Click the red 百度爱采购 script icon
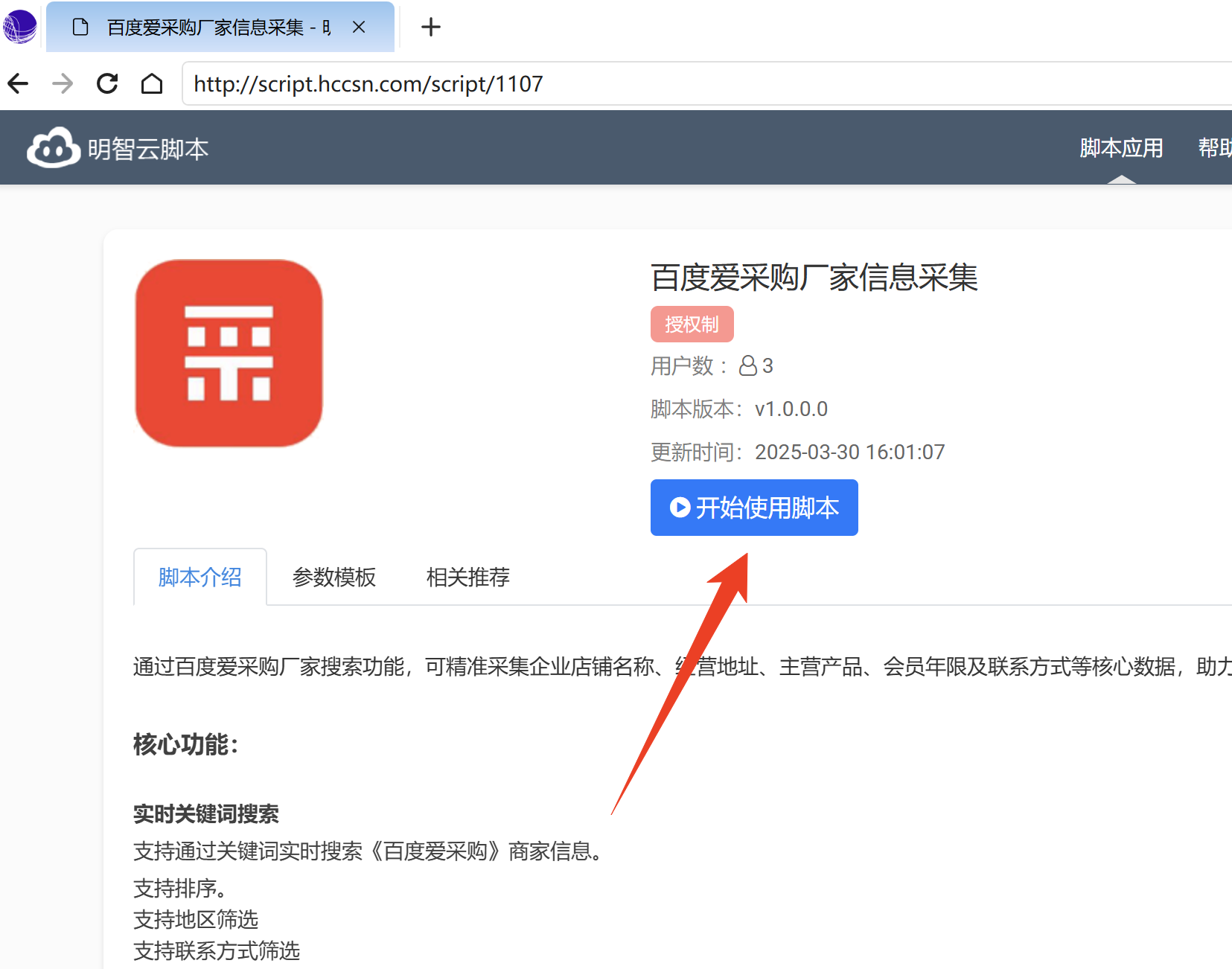1232x969 pixels. [x=229, y=353]
